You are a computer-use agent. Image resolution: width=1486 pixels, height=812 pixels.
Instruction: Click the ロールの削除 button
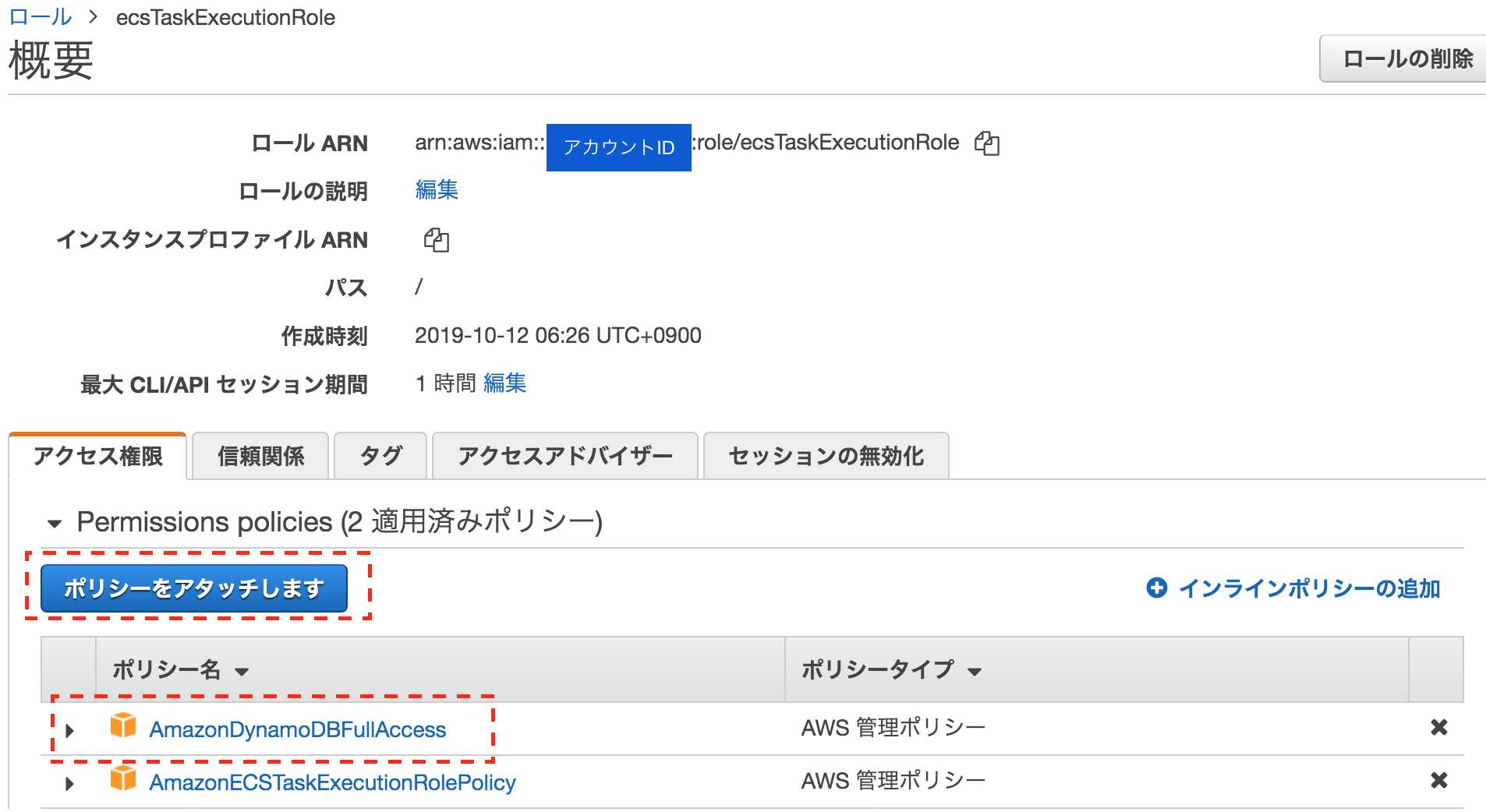coord(1408,58)
